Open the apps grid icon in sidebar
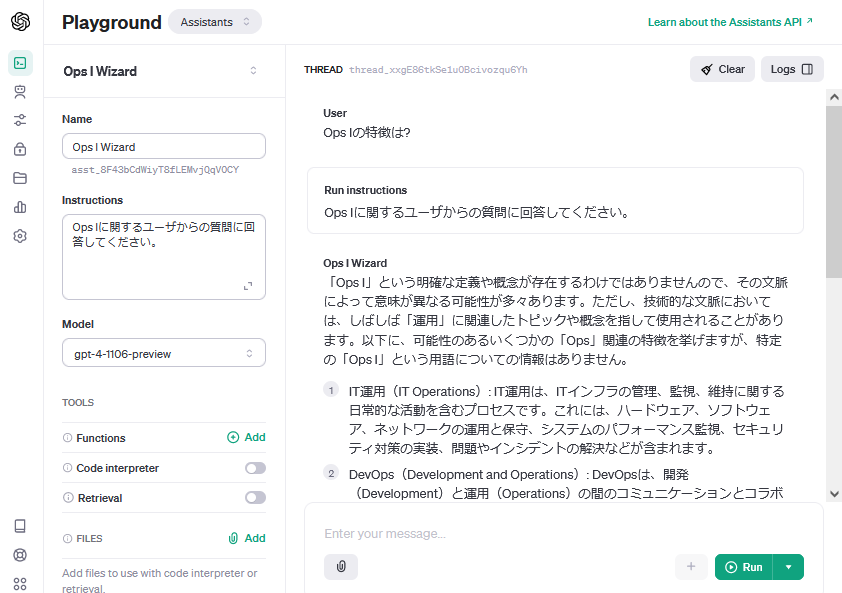 pyautogui.click(x=20, y=584)
